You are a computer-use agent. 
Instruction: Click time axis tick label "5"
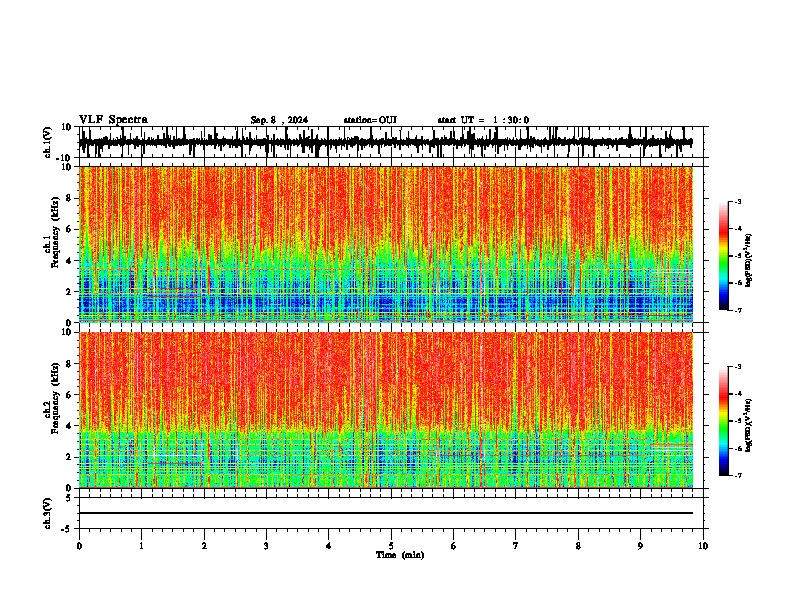click(391, 546)
